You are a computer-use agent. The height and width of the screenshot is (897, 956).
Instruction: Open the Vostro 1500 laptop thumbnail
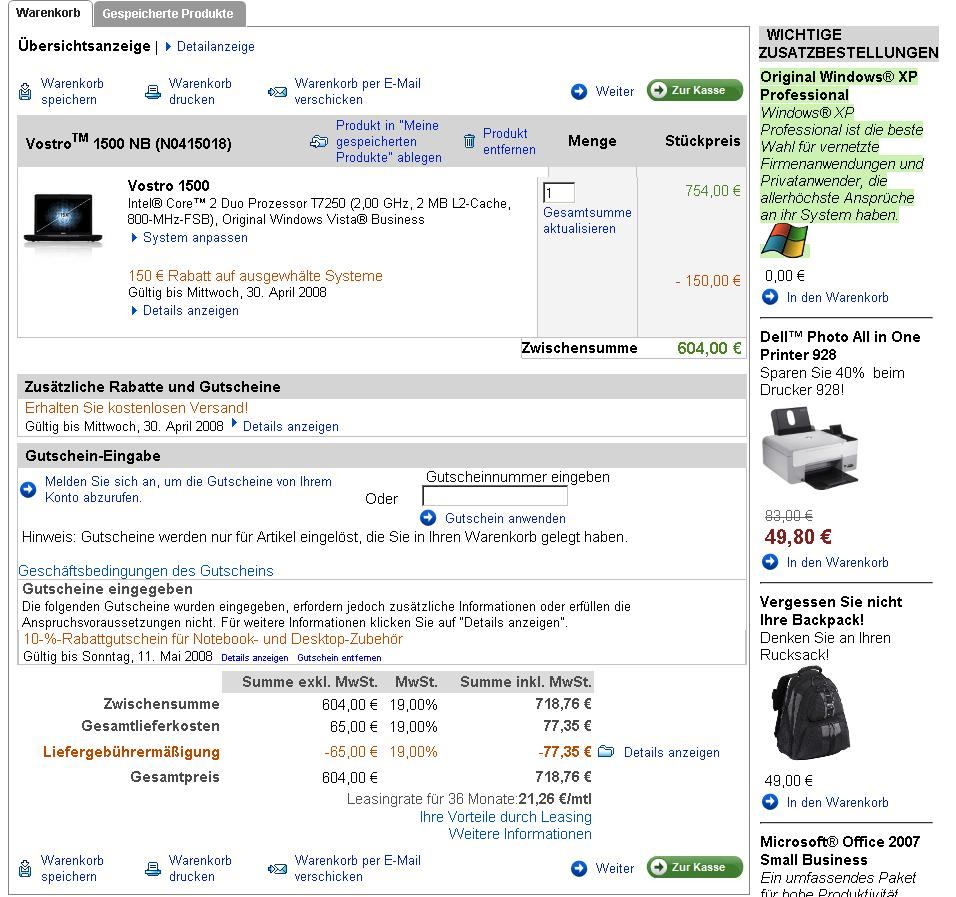(x=63, y=220)
